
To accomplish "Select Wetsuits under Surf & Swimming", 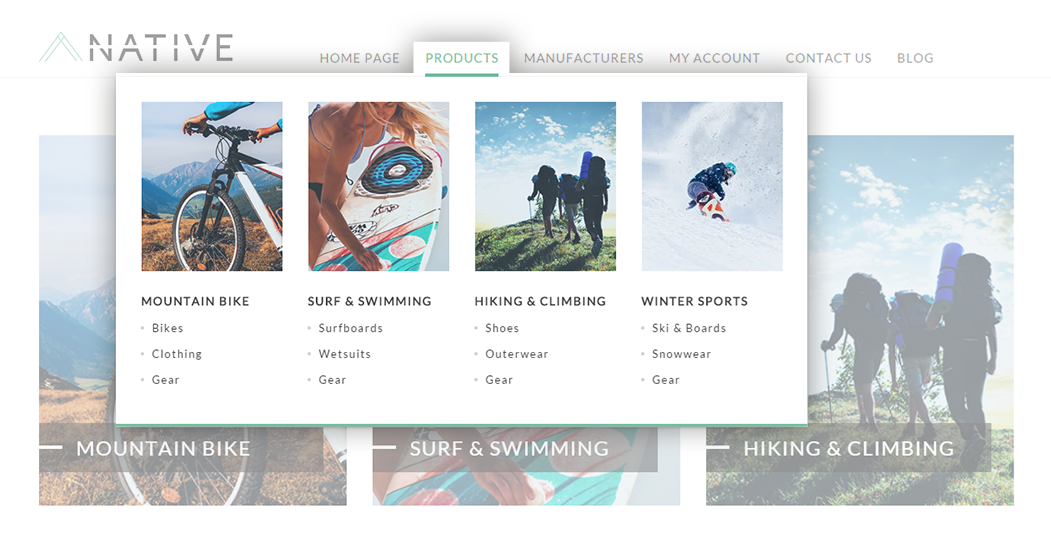I will pyautogui.click(x=345, y=354).
